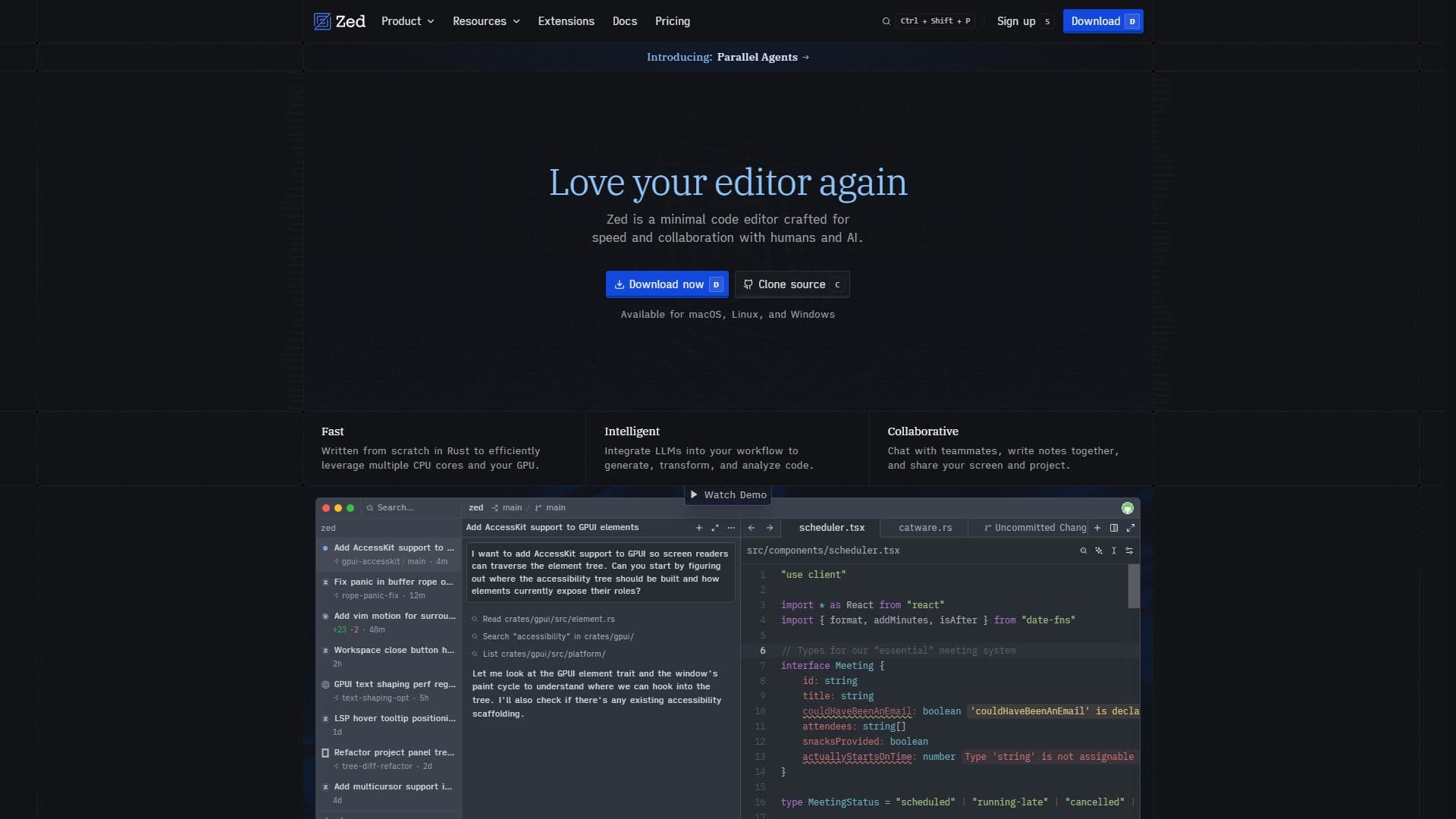
Task: Click the GitHub icon in the Clone source button
Action: coord(748,284)
